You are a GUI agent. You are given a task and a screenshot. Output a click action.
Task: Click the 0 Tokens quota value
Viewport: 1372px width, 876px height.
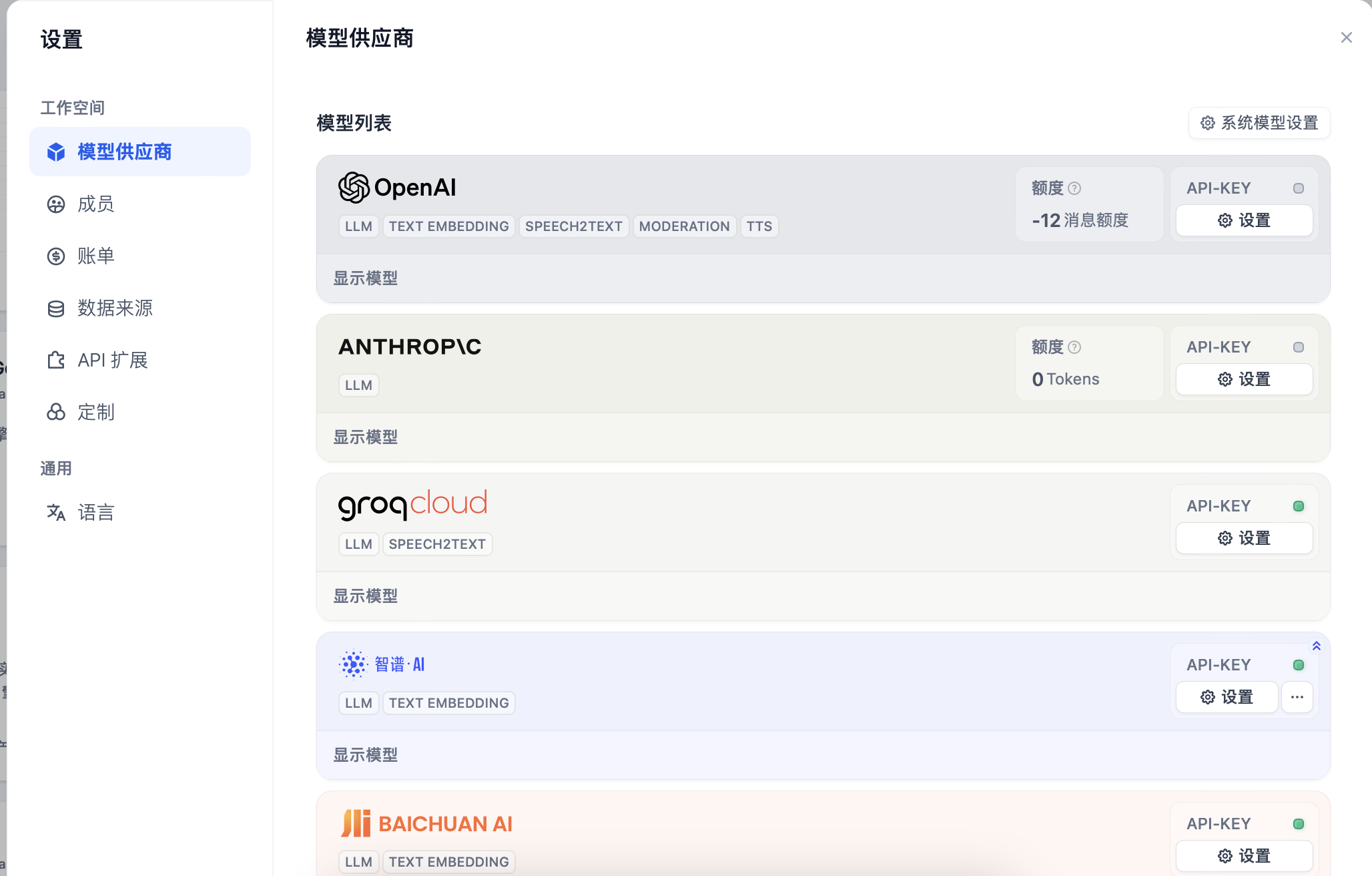[1066, 379]
